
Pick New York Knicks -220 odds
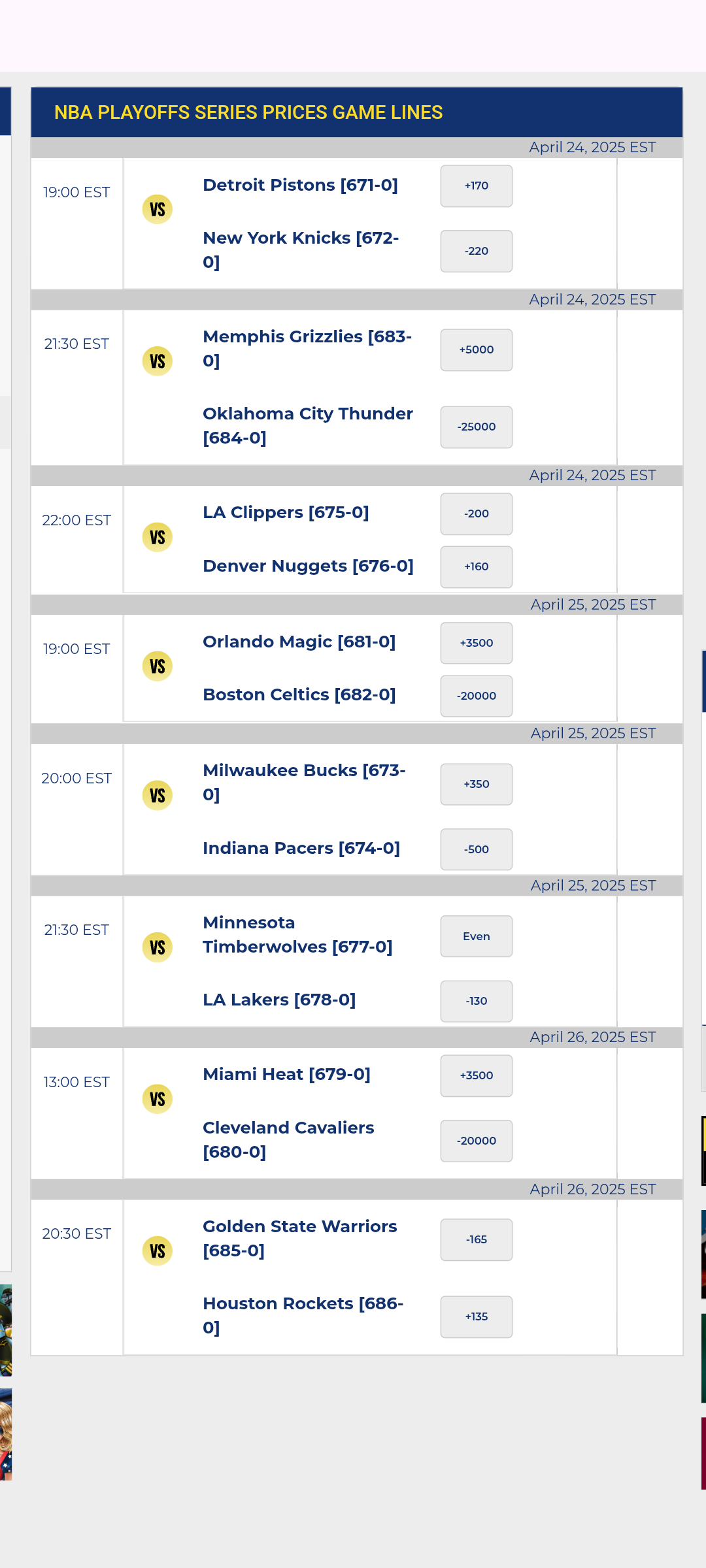pos(477,251)
